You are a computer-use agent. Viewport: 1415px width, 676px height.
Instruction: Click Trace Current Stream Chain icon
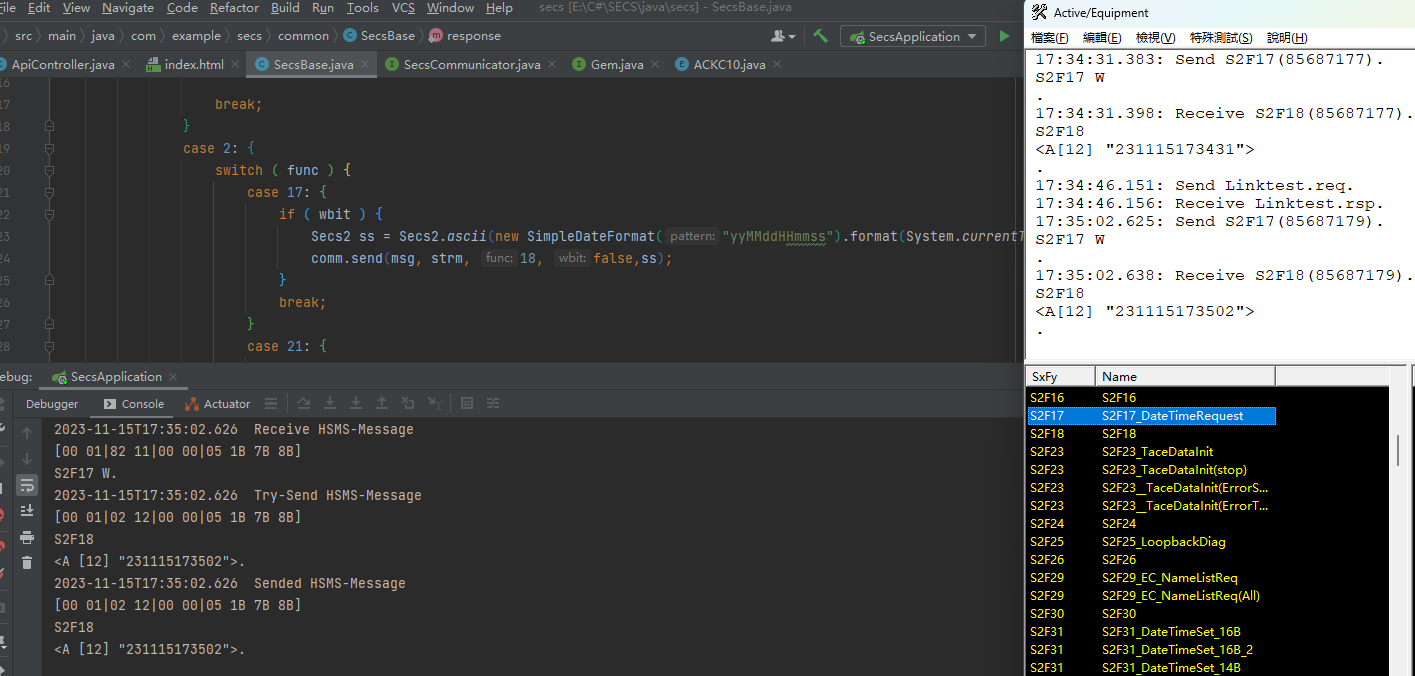point(493,404)
